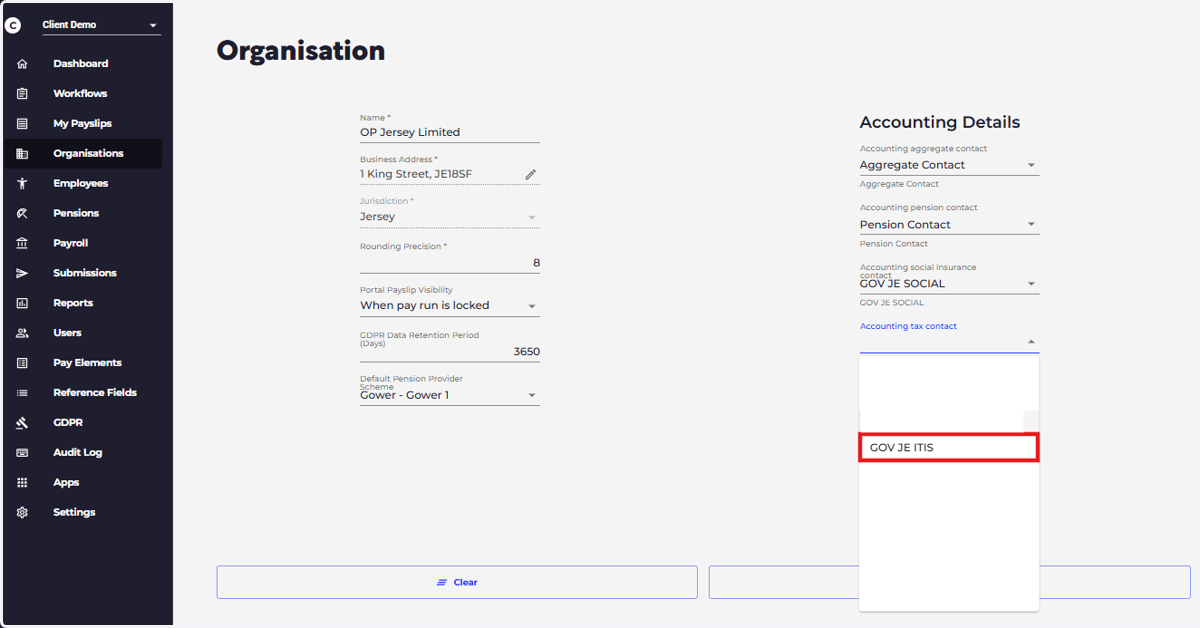Click the Organisation page heading
Viewport: 1200px width, 628px height.
click(301, 51)
